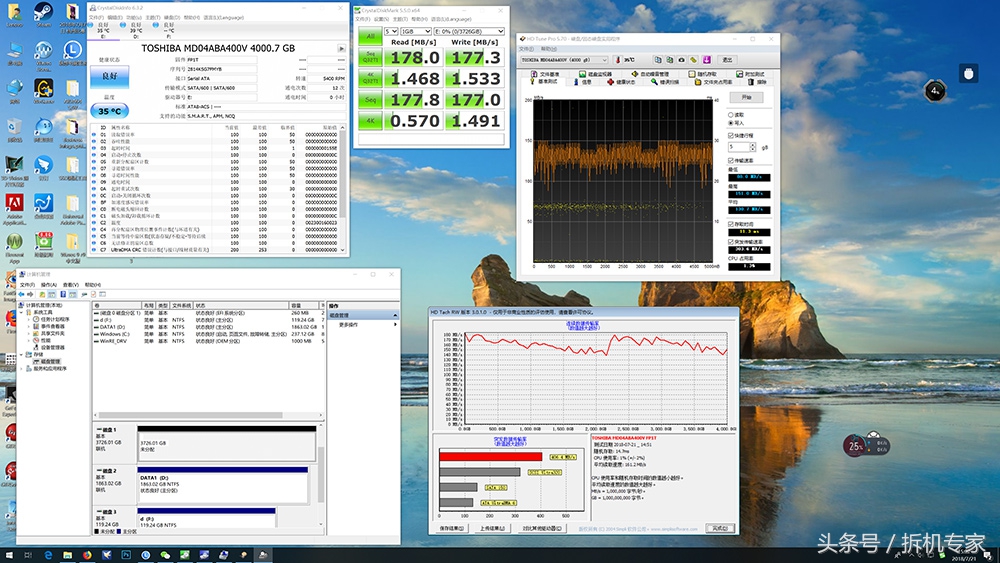The height and width of the screenshot is (563, 1000).
Task: Click the Windows Start button
Action: 9,555
